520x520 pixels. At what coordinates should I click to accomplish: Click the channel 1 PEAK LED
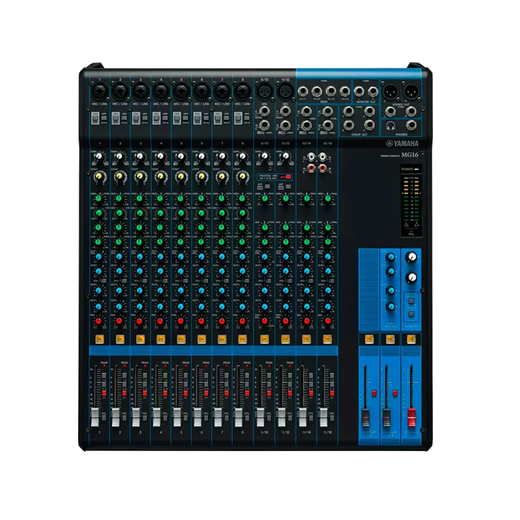pyautogui.click(x=104, y=366)
